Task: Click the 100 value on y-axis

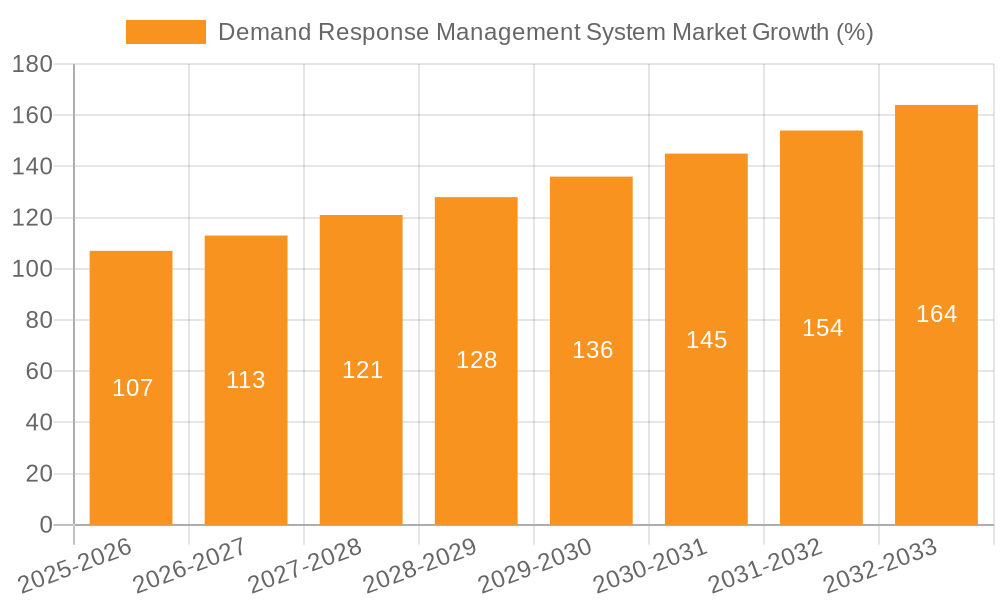Action: (33, 269)
